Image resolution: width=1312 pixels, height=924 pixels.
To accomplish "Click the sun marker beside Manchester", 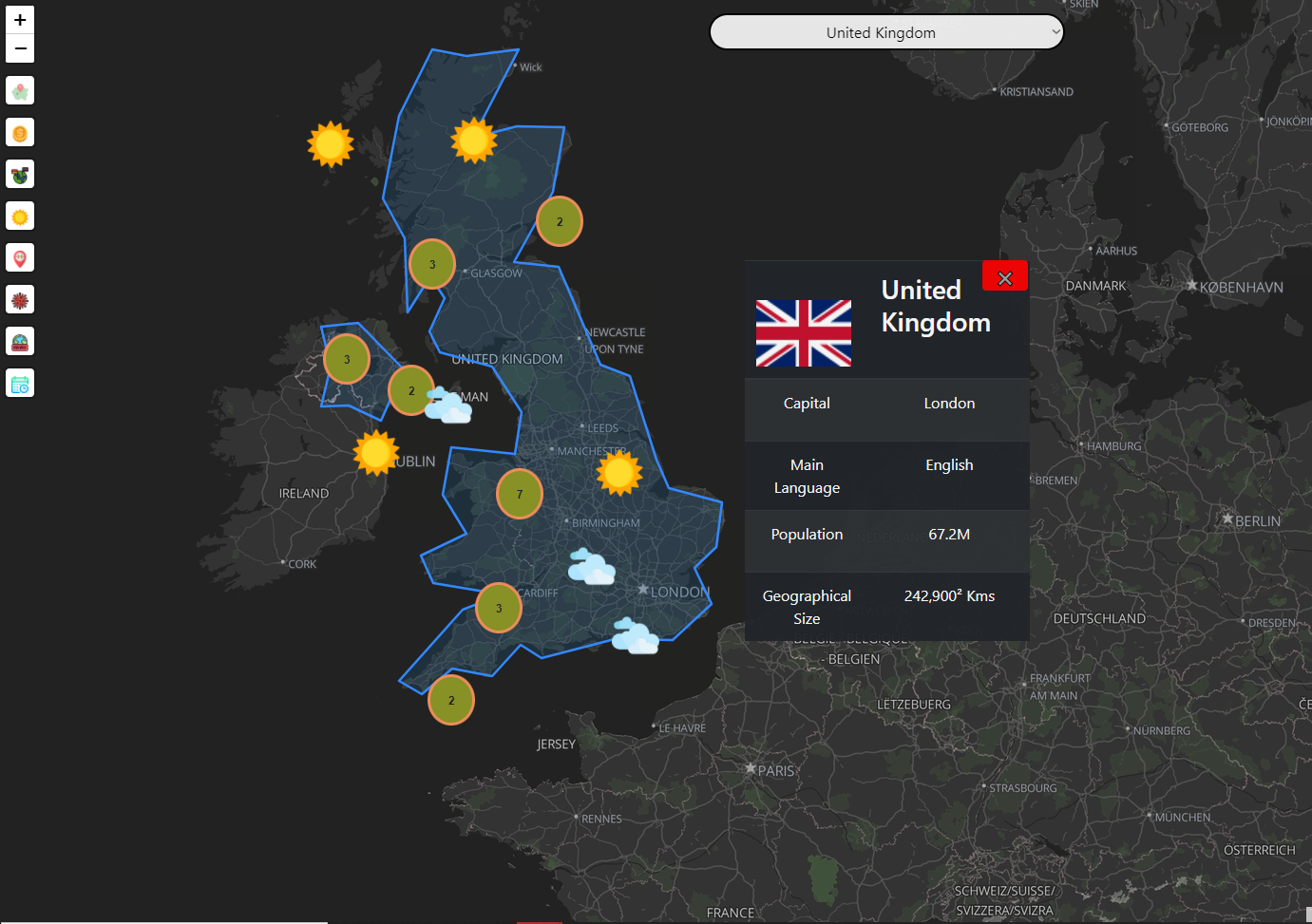I will point(619,473).
